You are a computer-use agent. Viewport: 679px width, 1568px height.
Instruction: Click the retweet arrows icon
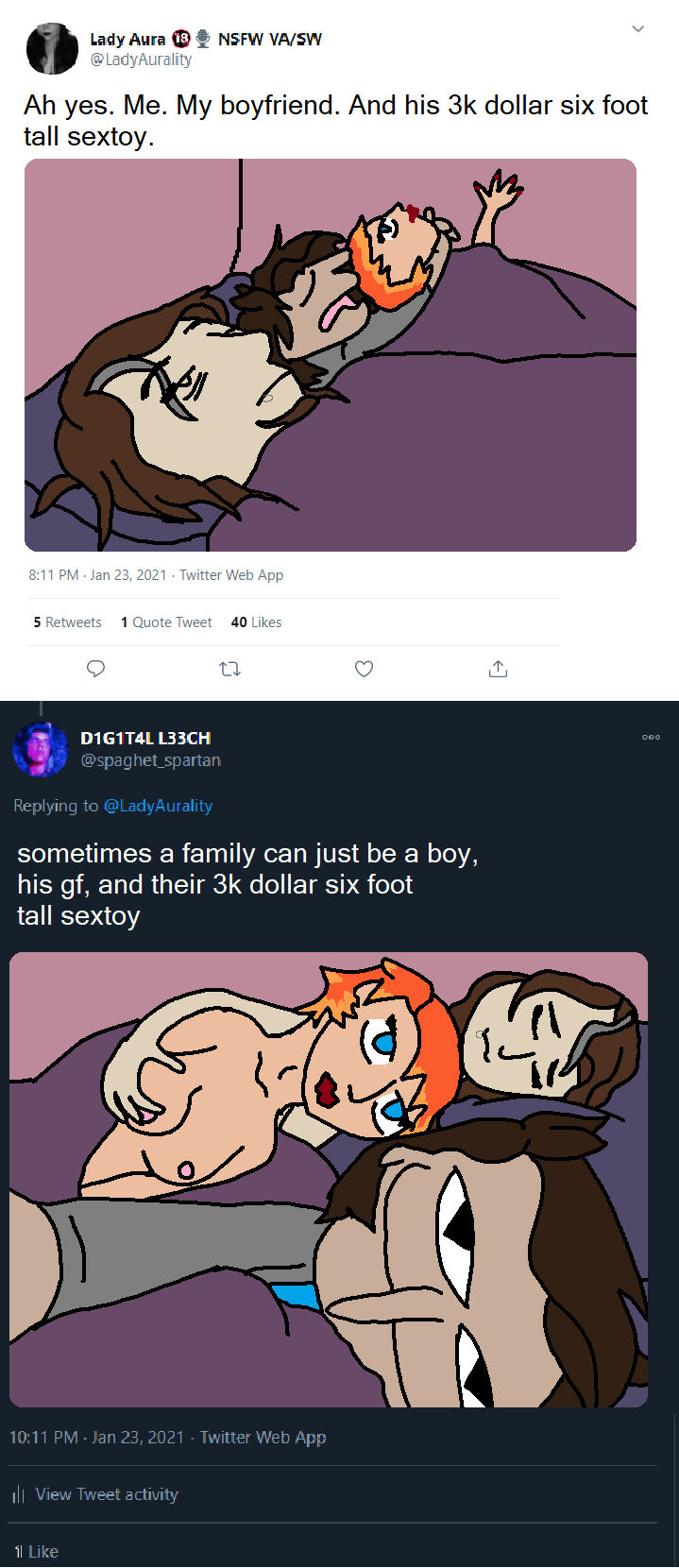pyautogui.click(x=229, y=669)
